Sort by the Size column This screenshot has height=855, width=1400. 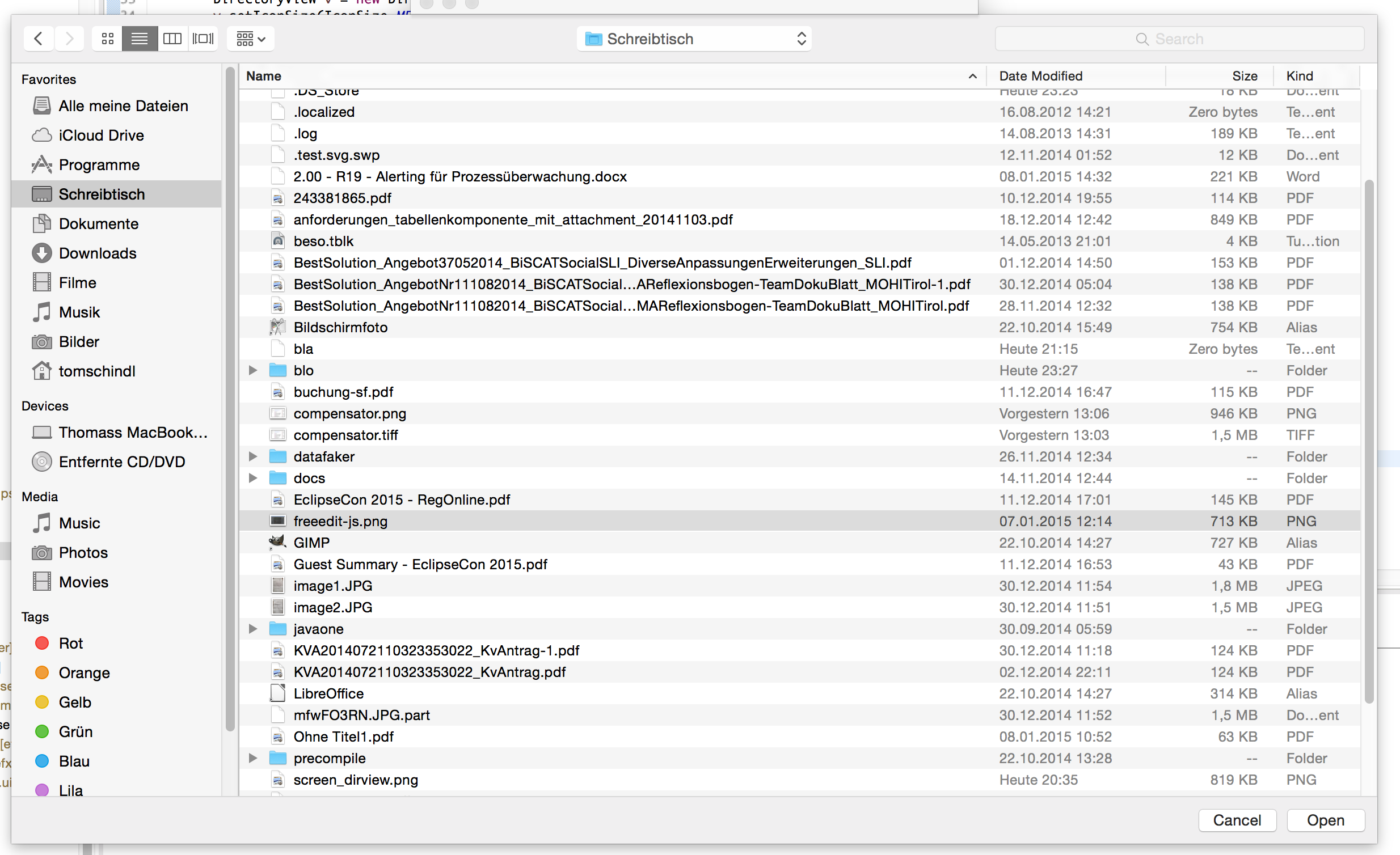point(1218,76)
